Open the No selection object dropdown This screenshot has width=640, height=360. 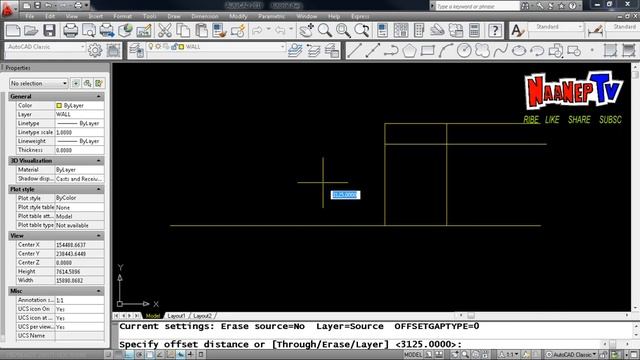coord(39,83)
